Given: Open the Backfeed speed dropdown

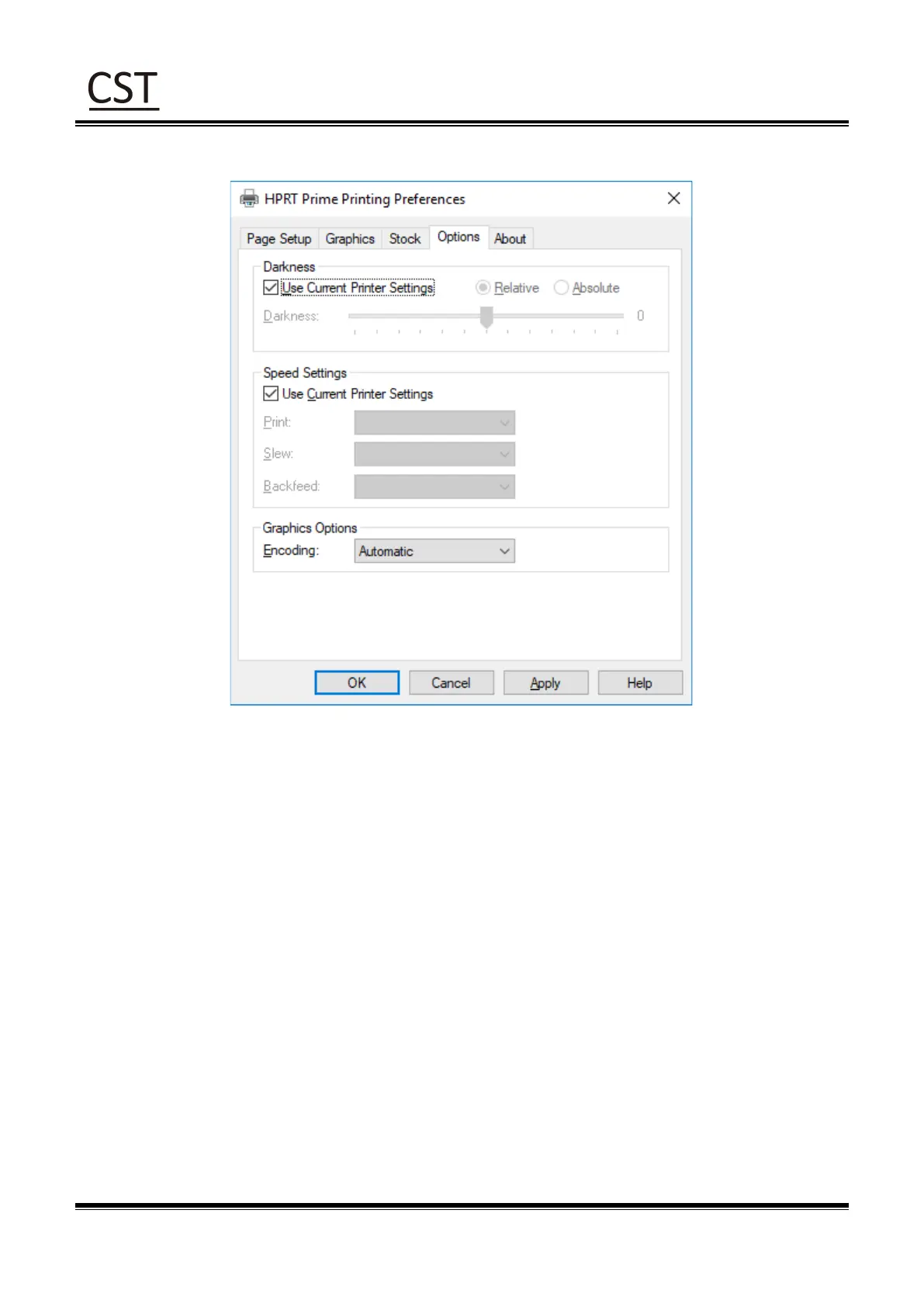Looking at the screenshot, I should (434, 487).
